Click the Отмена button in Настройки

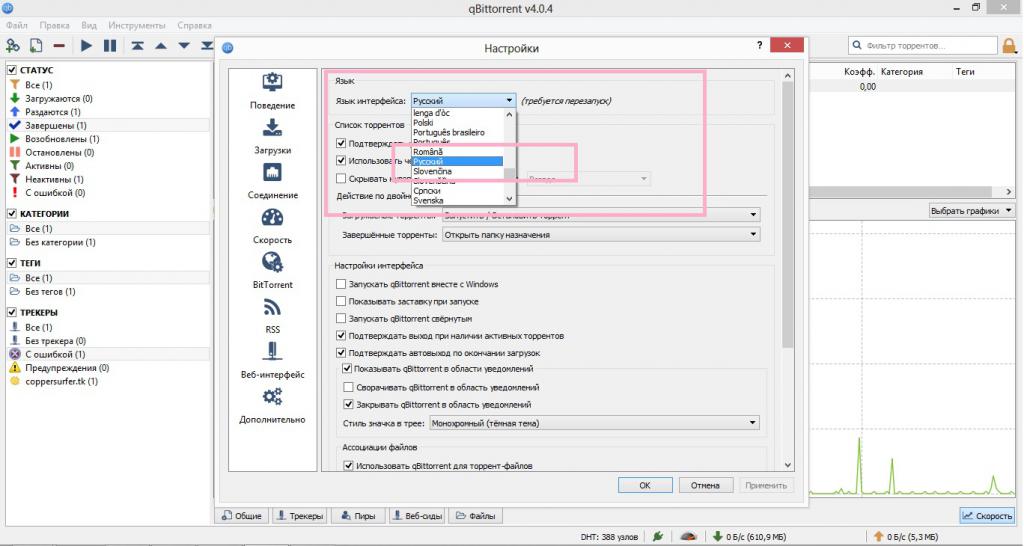[x=705, y=485]
